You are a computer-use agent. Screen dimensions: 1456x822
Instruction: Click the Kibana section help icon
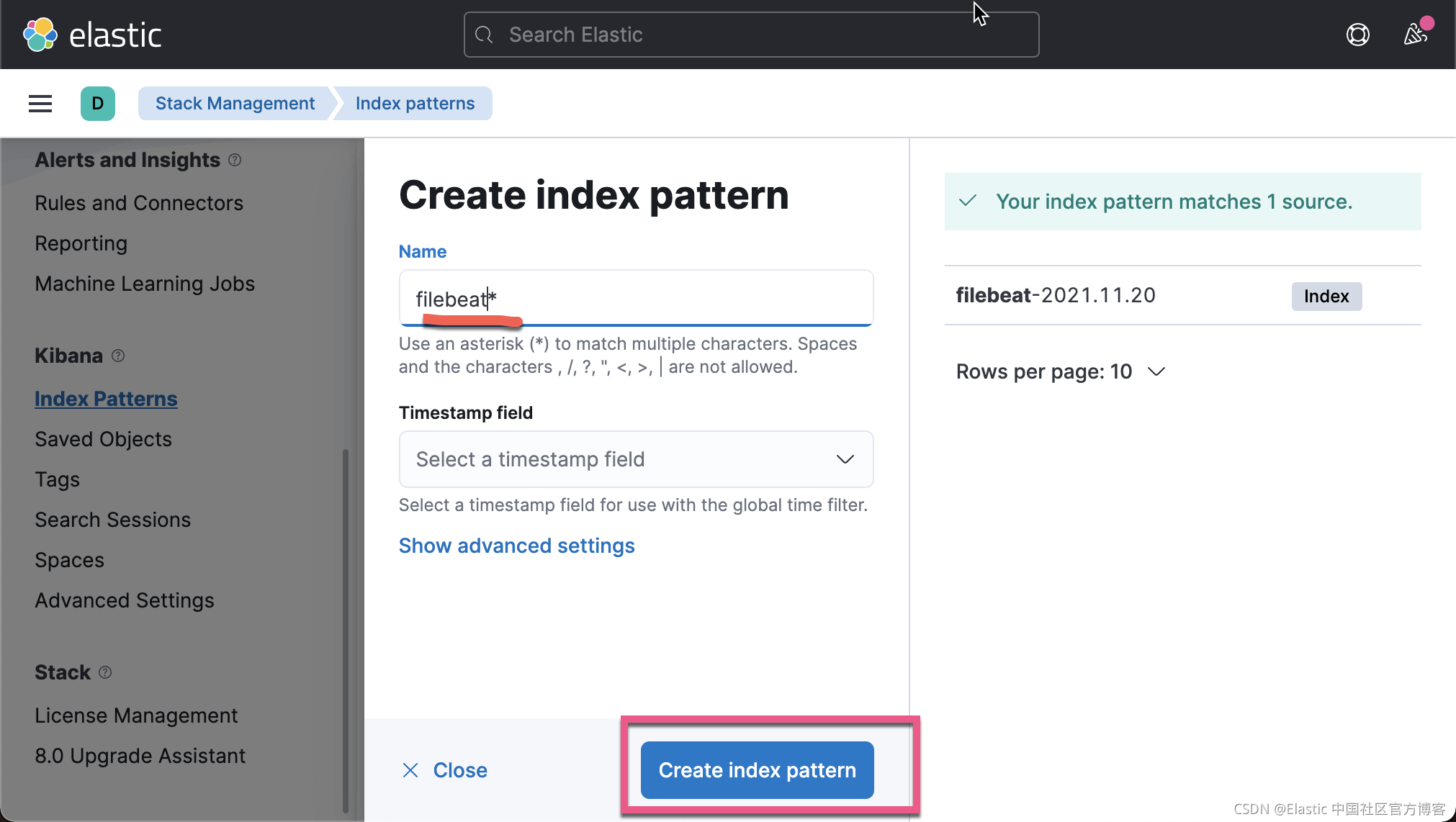[119, 356]
